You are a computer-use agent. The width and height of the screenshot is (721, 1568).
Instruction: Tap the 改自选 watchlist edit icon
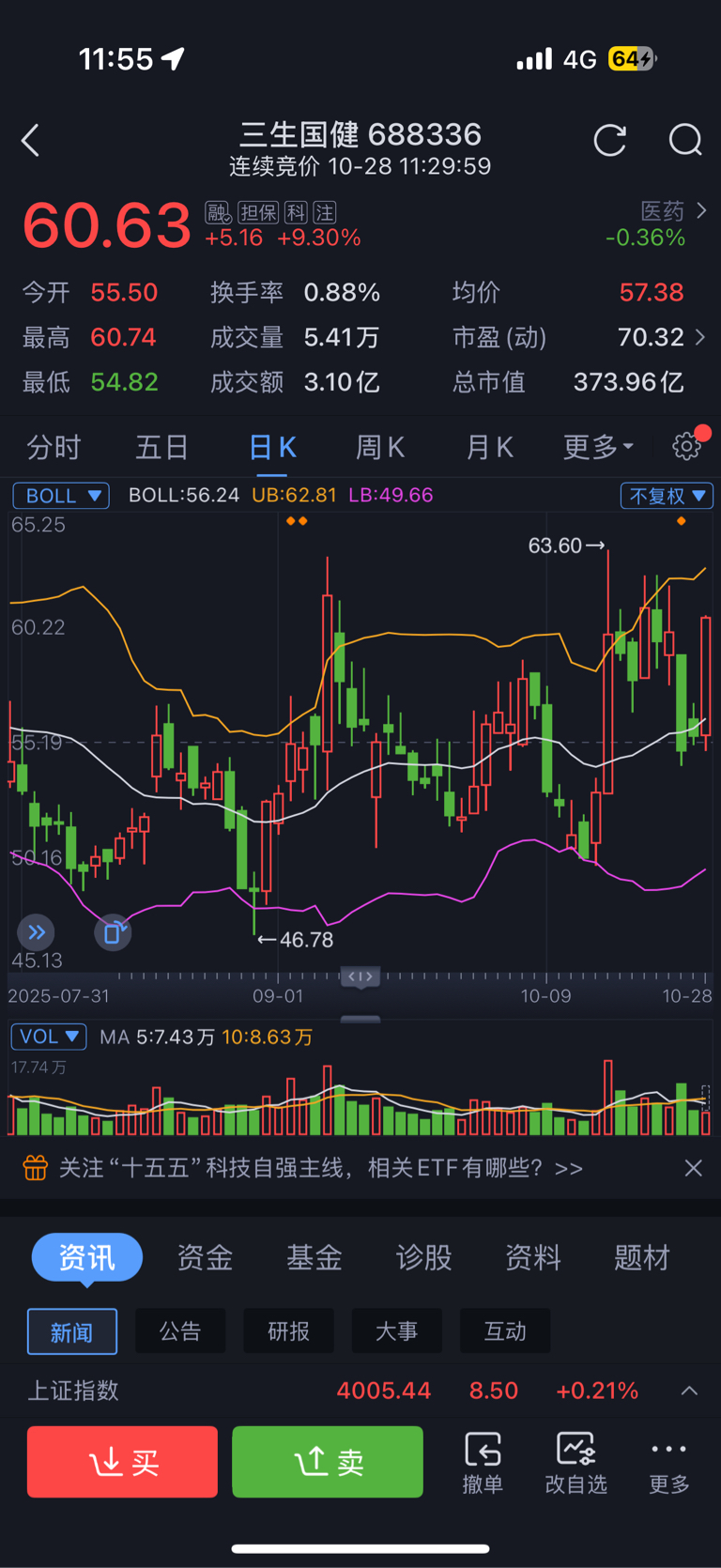pos(575,1462)
